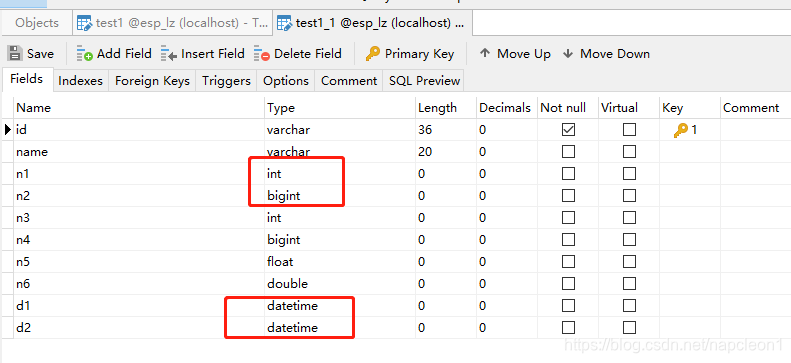Enable Not null for the name field
Viewport: 791px width, 363px height.
tap(568, 152)
